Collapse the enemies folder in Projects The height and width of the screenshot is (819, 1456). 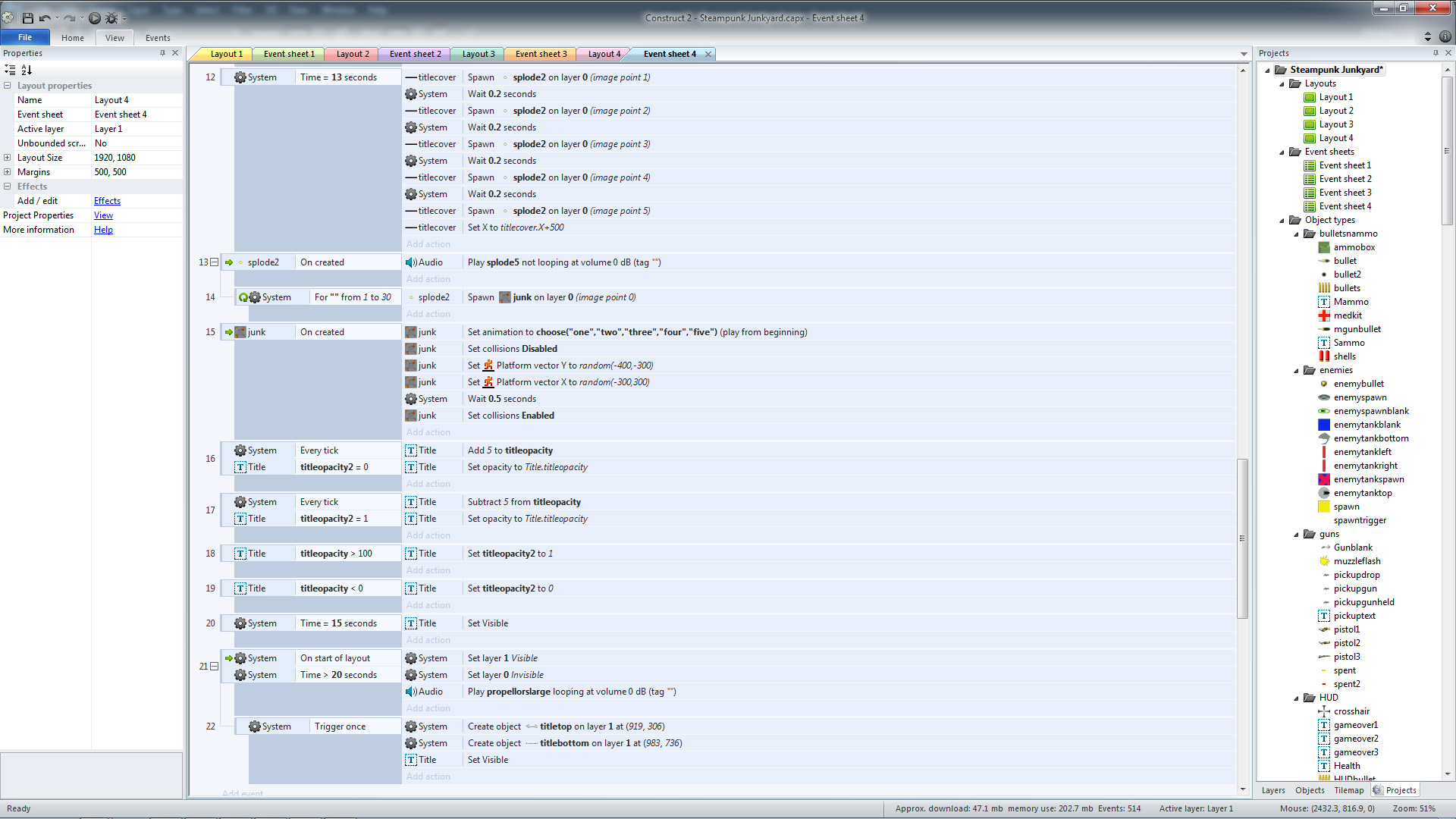[x=1296, y=371]
